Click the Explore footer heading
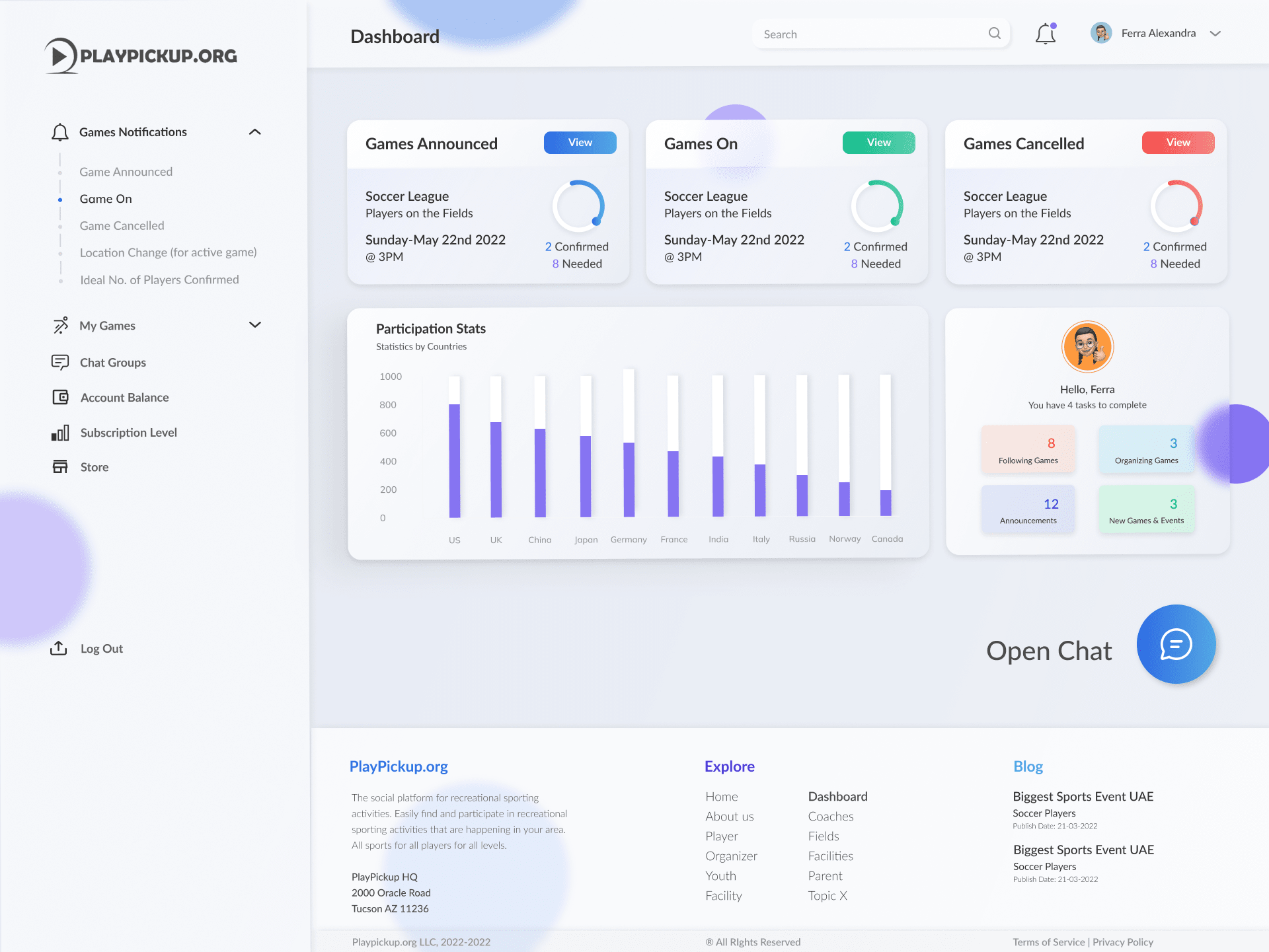Image resolution: width=1269 pixels, height=952 pixels. point(730,766)
